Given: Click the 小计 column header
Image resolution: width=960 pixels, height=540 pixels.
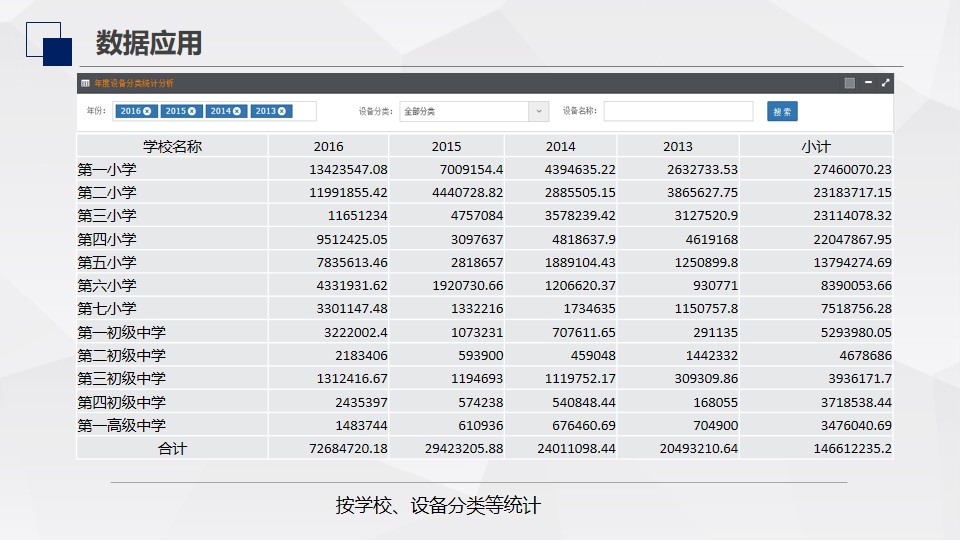Looking at the screenshot, I should tap(815, 146).
